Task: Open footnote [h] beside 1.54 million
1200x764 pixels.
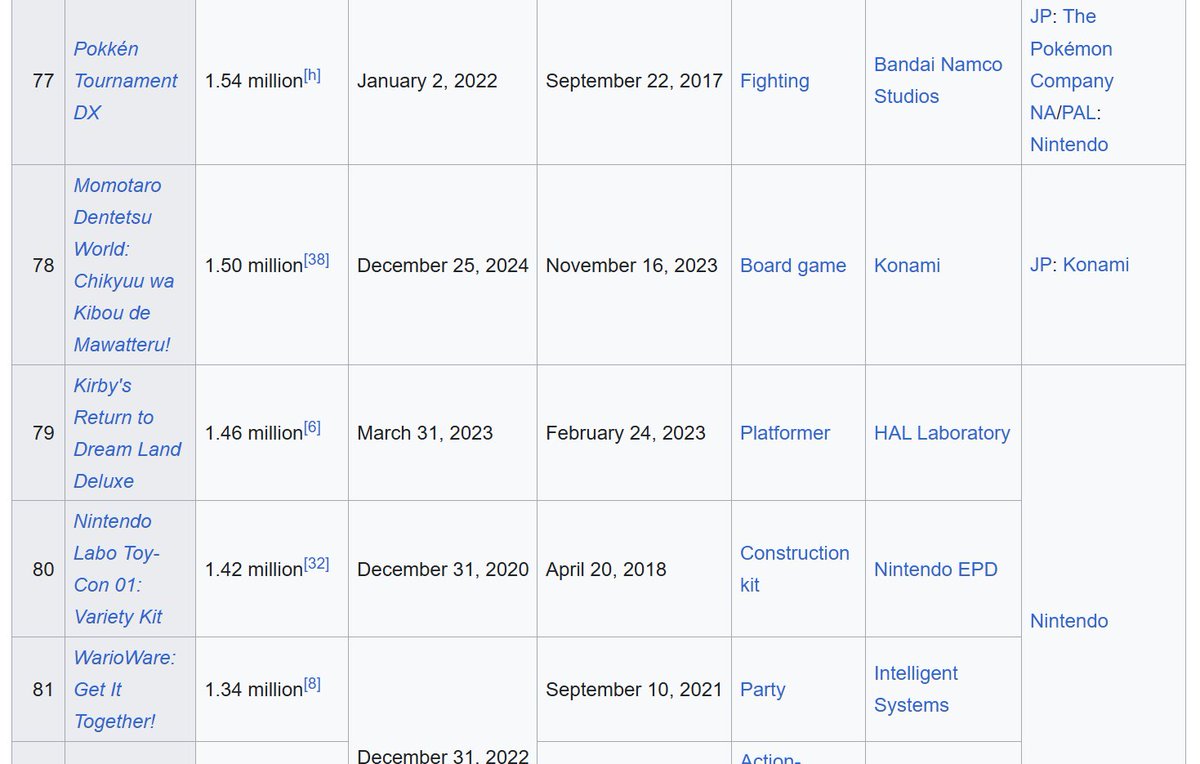Action: 313,76
